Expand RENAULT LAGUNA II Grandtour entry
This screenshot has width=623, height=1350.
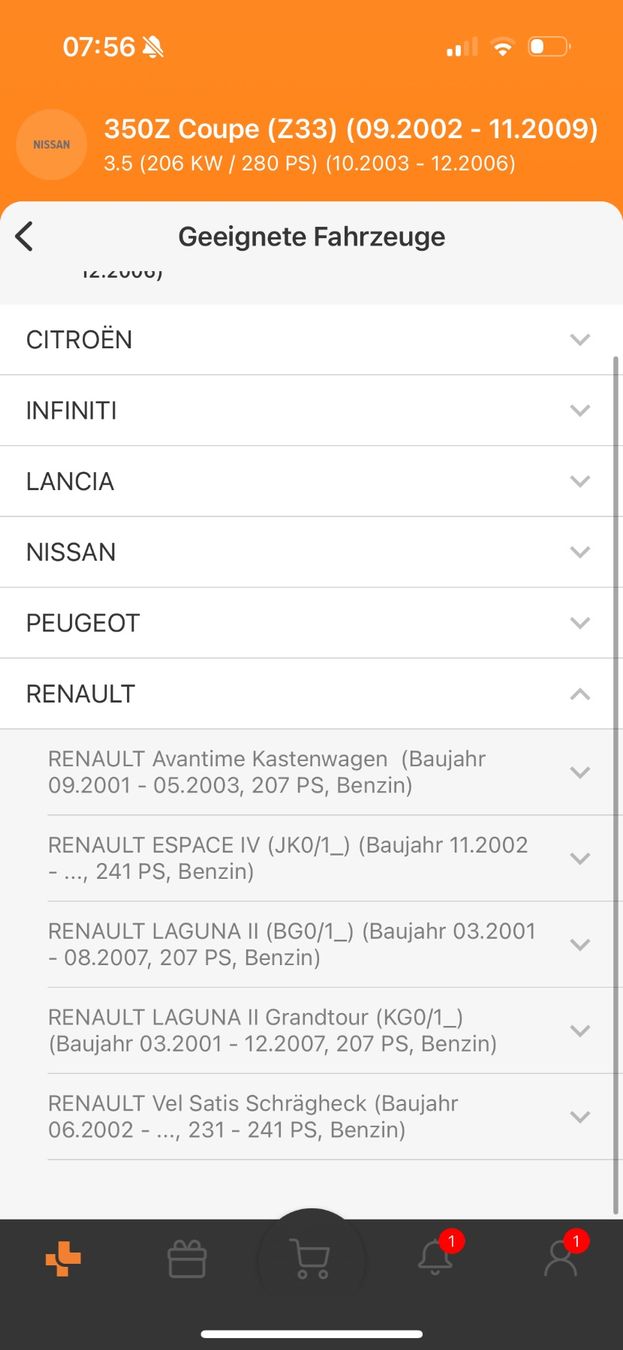click(580, 1031)
